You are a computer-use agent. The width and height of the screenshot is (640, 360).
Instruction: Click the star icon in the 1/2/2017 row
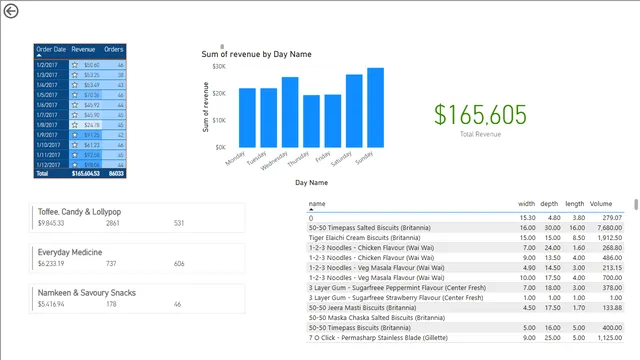click(75, 65)
